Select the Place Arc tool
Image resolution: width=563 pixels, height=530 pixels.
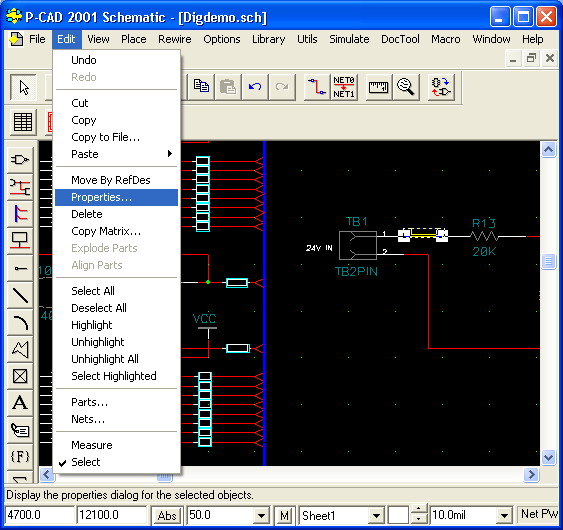tap(20, 322)
